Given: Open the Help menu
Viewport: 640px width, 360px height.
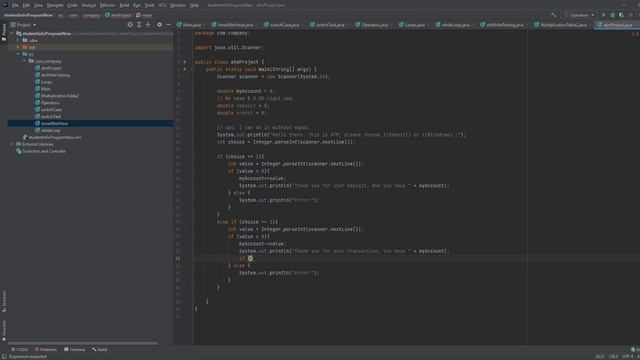Looking at the screenshot, I should 194,5.
